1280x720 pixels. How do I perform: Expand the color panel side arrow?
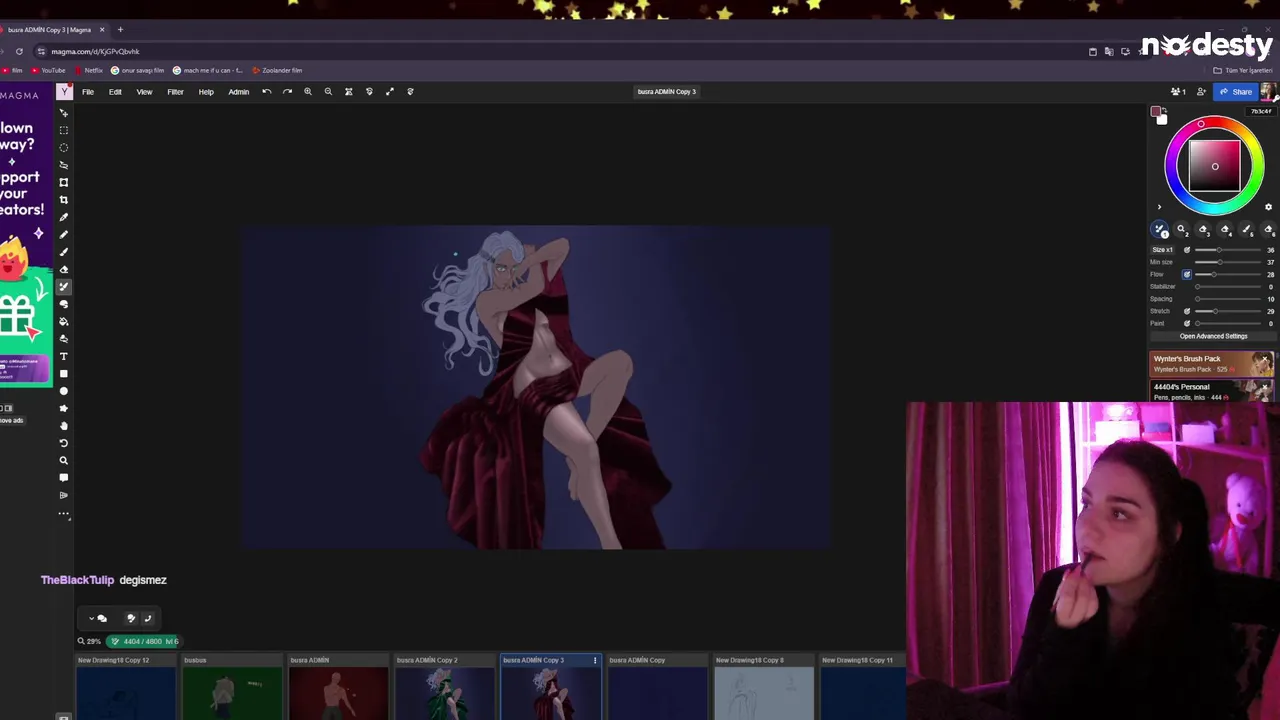[1160, 207]
